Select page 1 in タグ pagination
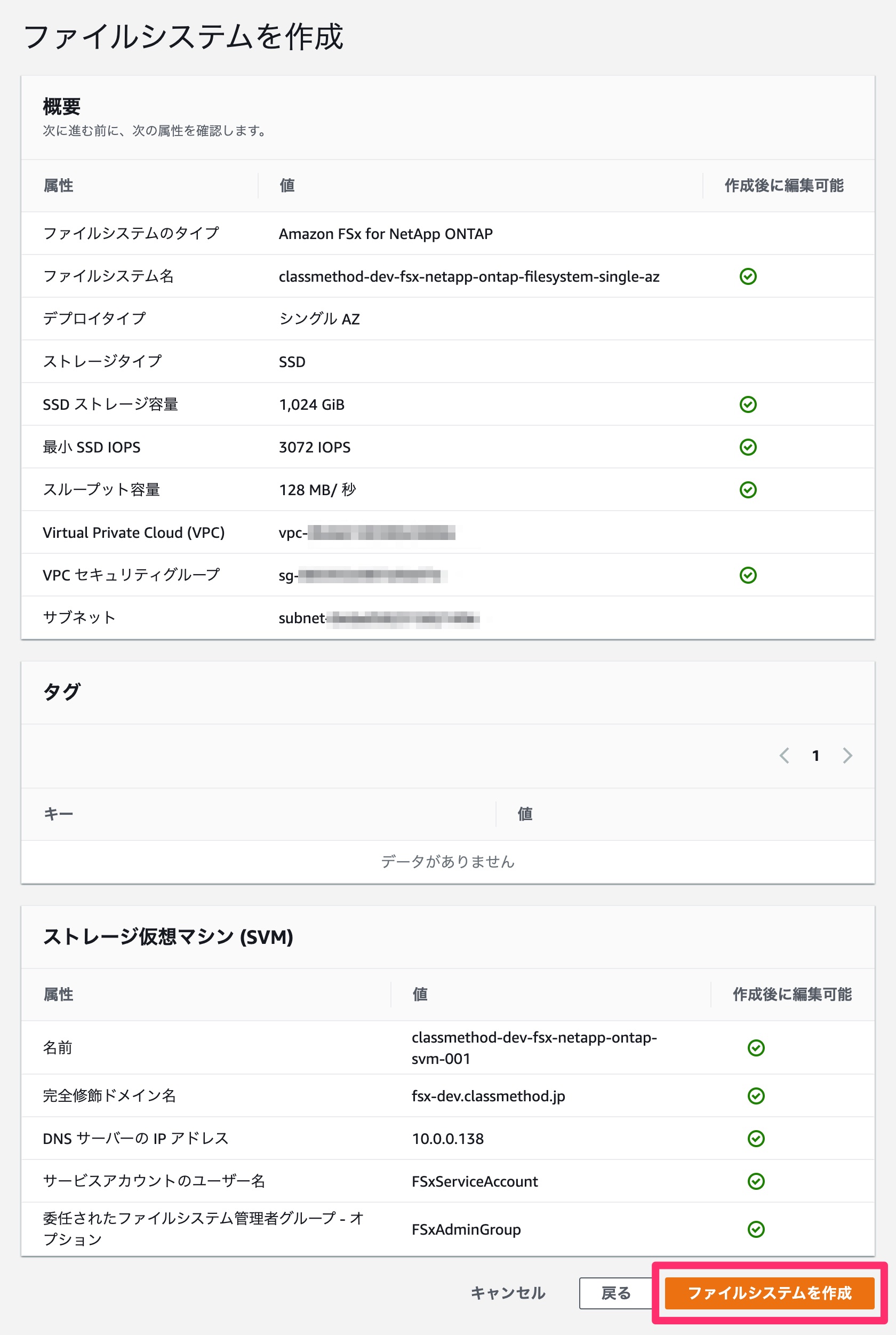 [x=815, y=755]
